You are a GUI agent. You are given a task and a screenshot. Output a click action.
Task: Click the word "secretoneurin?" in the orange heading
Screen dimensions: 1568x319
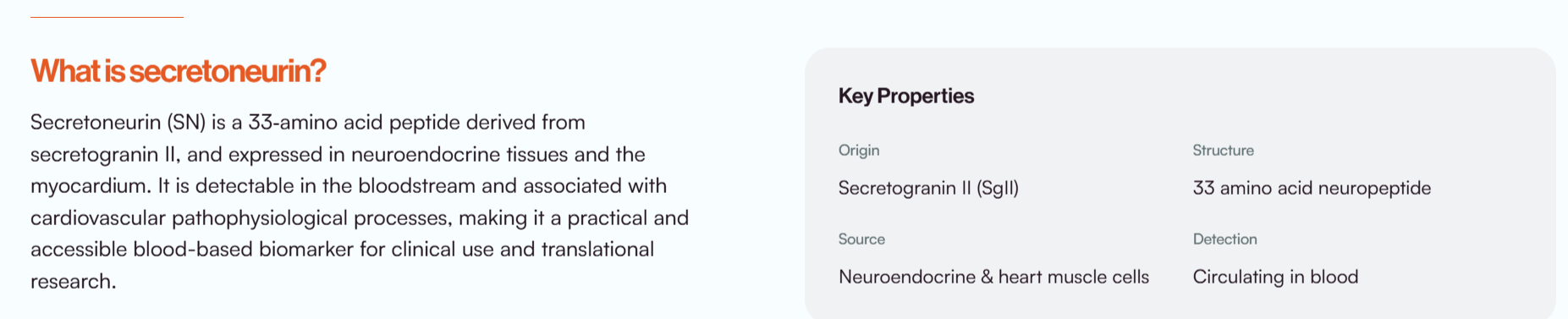(228, 71)
